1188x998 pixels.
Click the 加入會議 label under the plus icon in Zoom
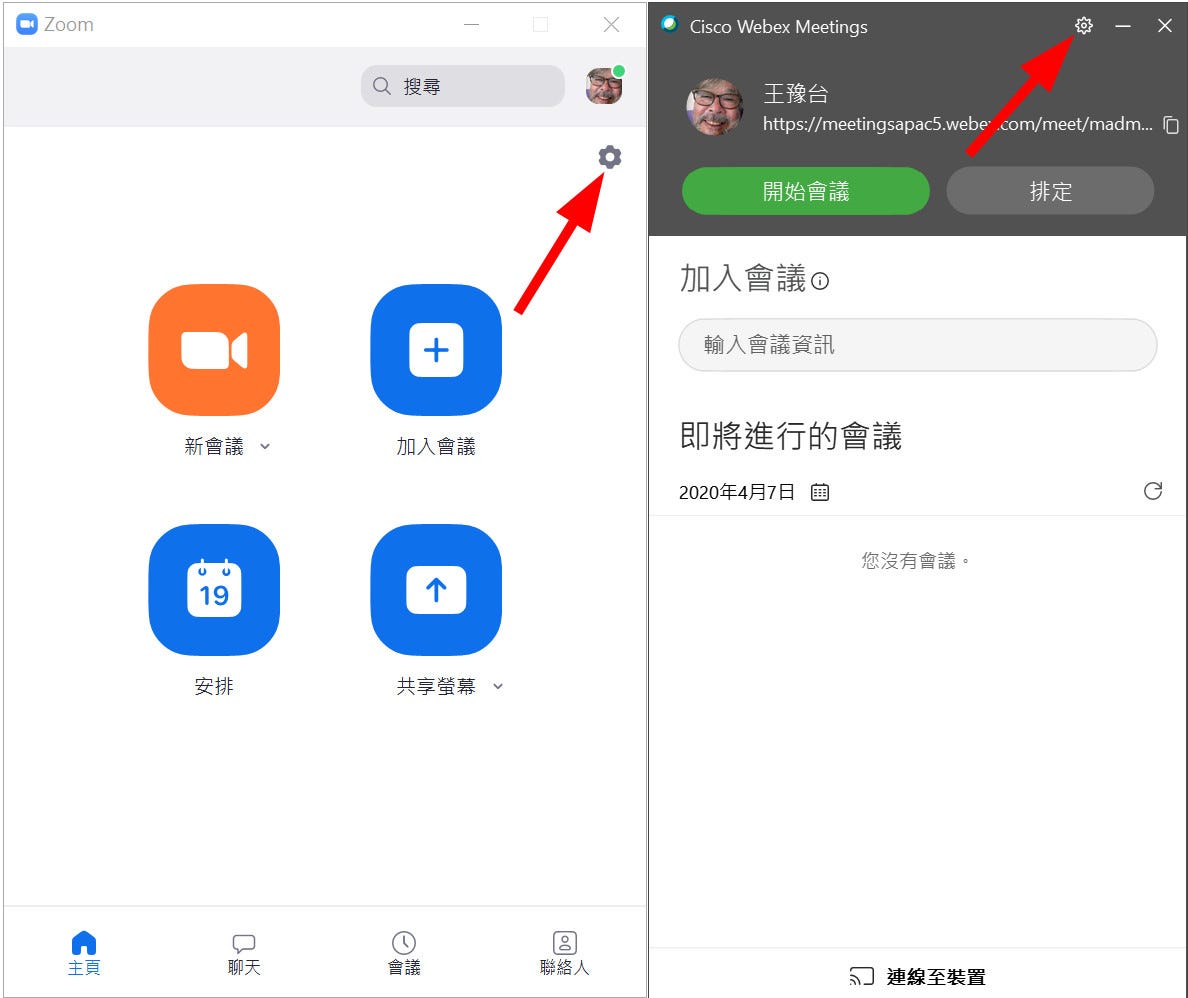[436, 446]
